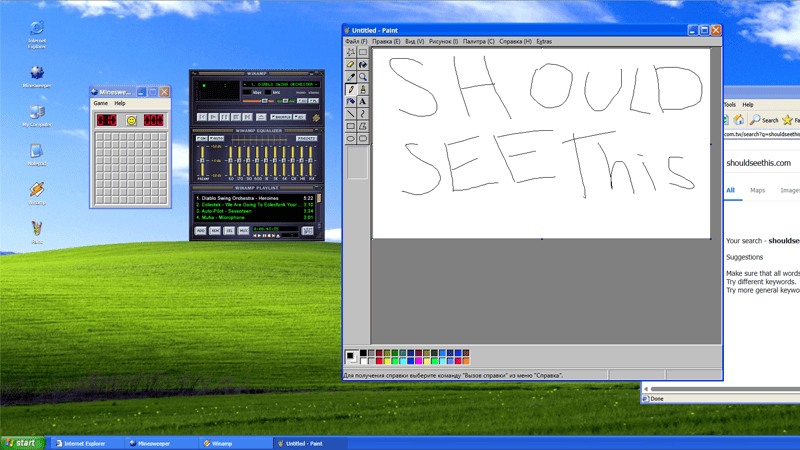Toggle equalizer ON button in Winamp
Screen dimensions: 800x450
[x=202, y=138]
